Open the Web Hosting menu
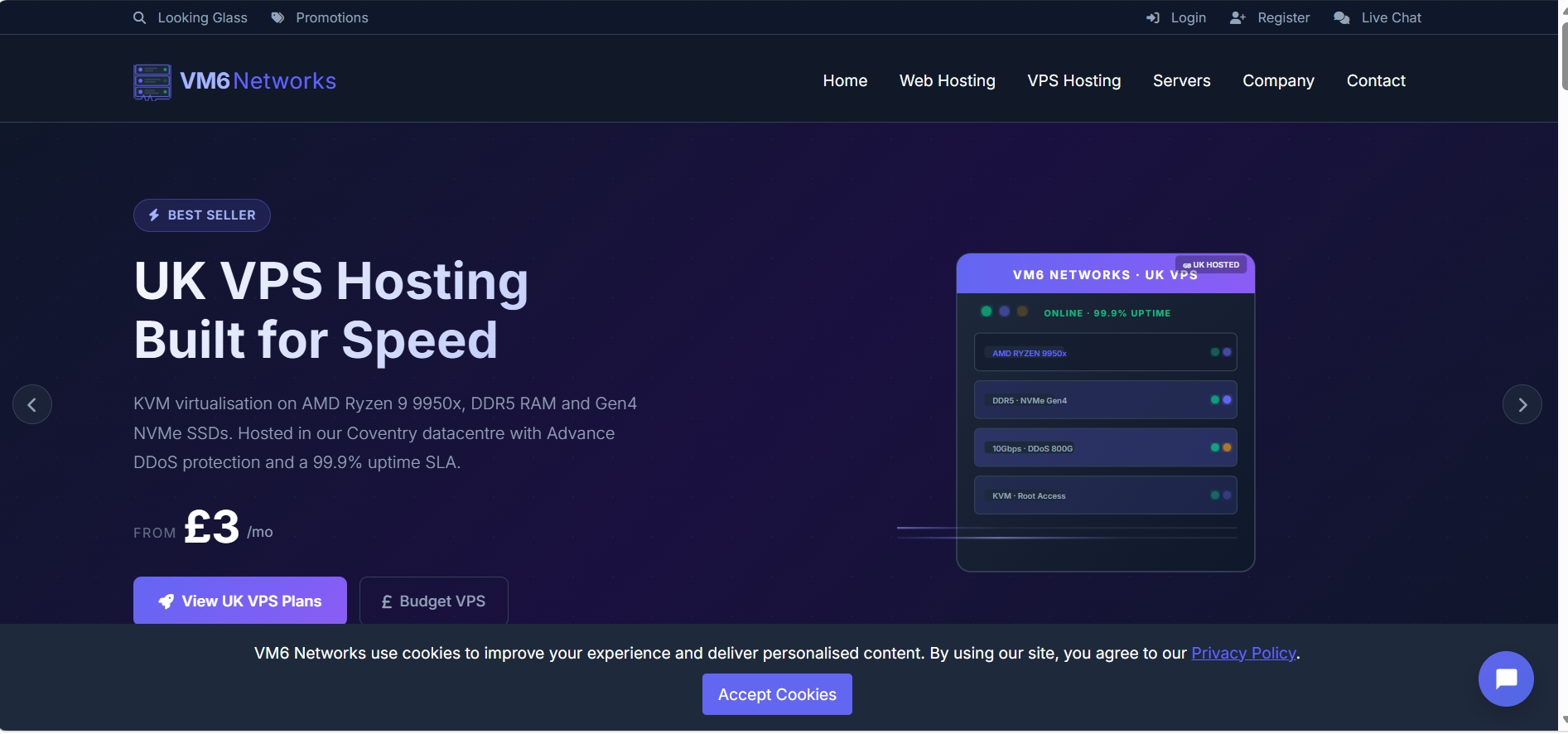The height and width of the screenshot is (734, 1568). coord(948,80)
